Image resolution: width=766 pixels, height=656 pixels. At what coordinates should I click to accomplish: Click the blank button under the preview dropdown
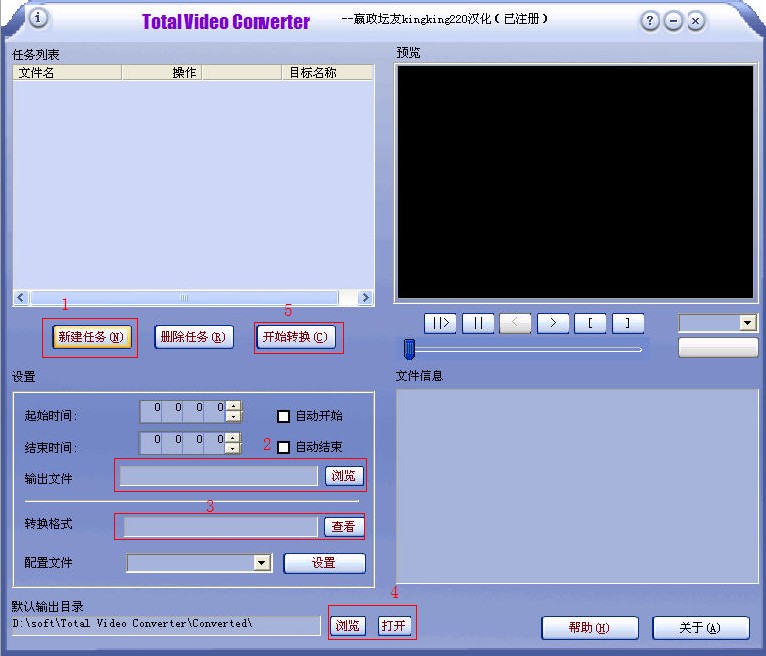point(718,348)
